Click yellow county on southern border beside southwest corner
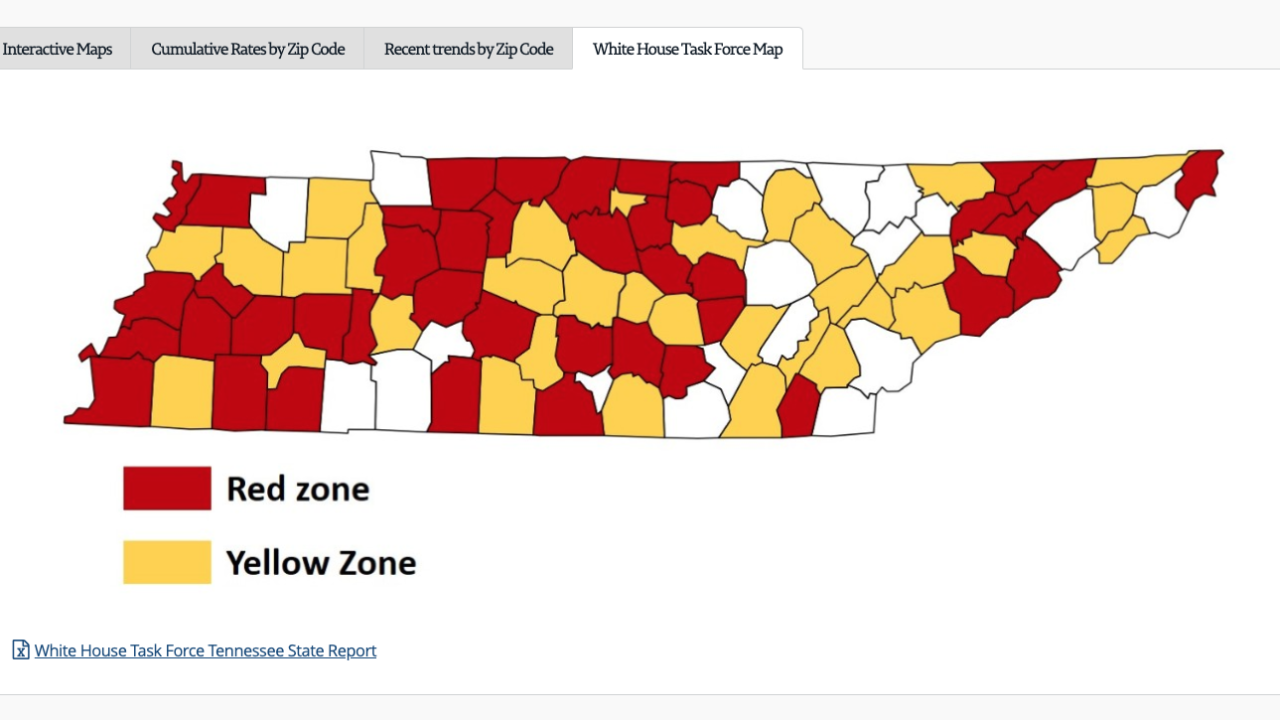Screen dimensions: 1280x720 182,392
